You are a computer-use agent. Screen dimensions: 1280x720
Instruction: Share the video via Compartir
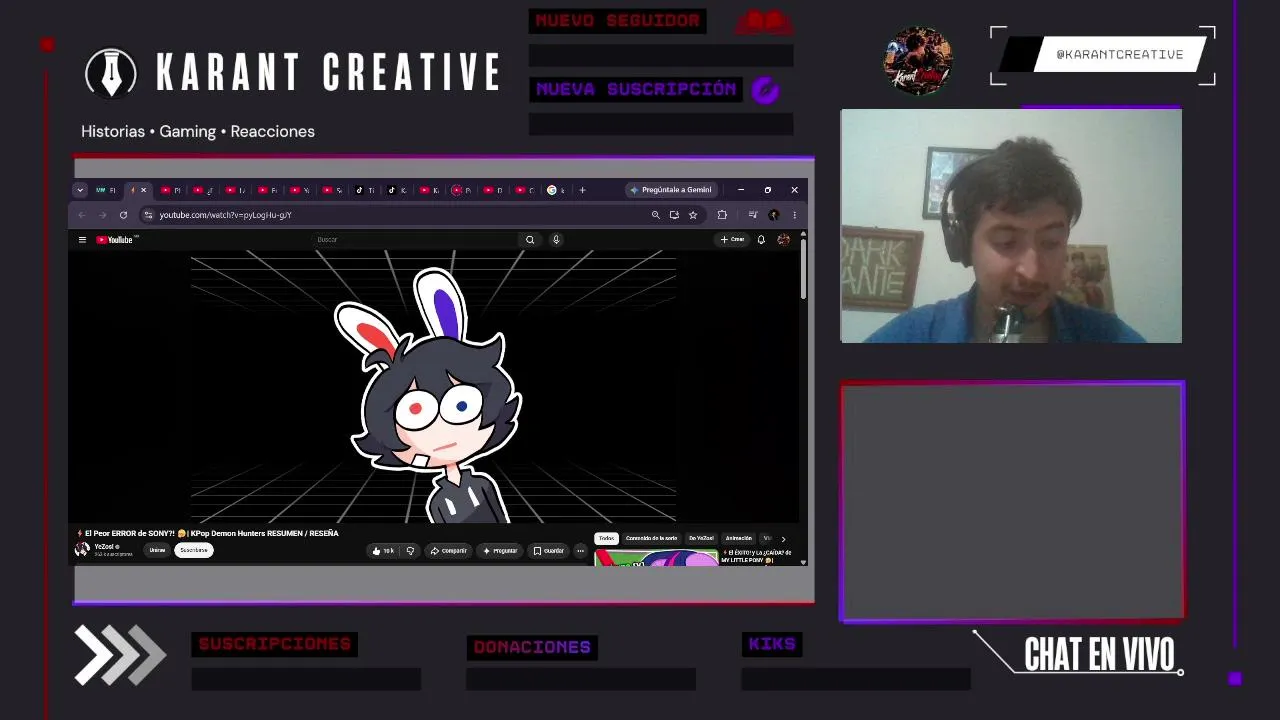[449, 551]
